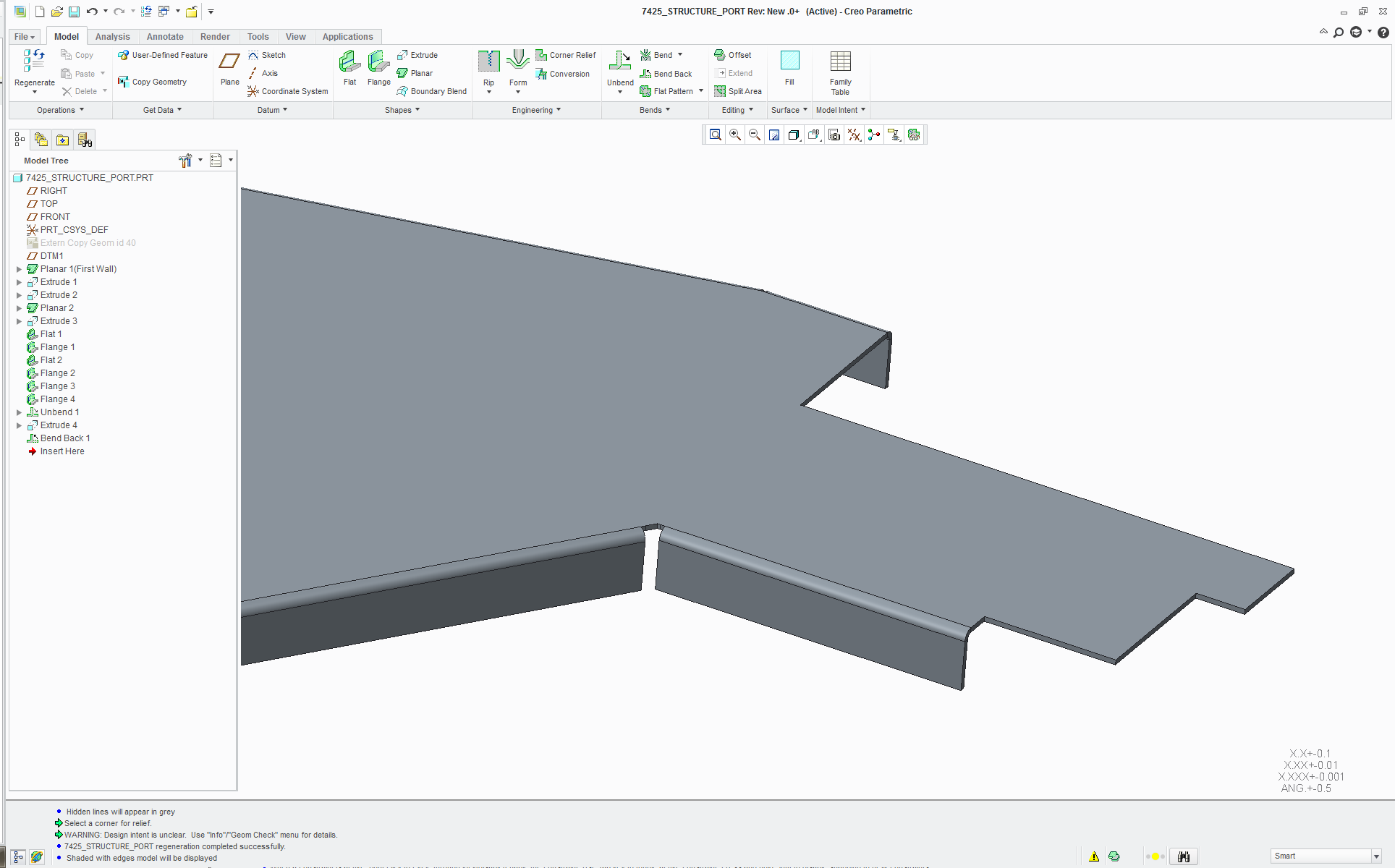
Task: Activate the Boundary Blend tool
Action: (432, 91)
